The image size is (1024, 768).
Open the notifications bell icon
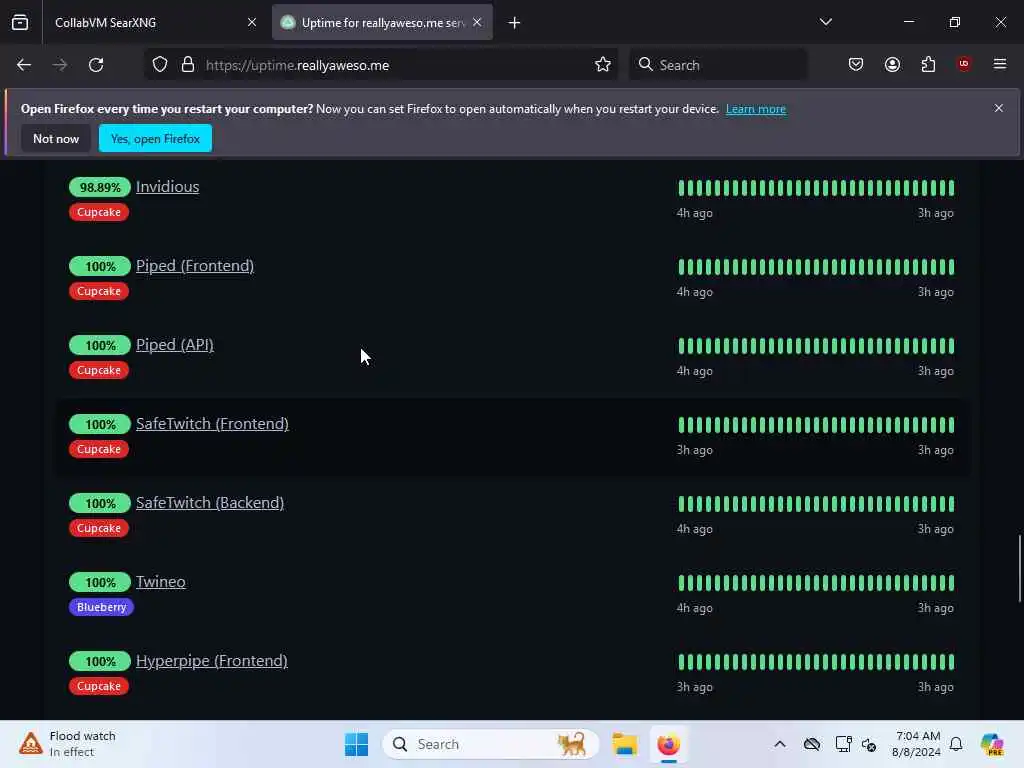coord(956,744)
